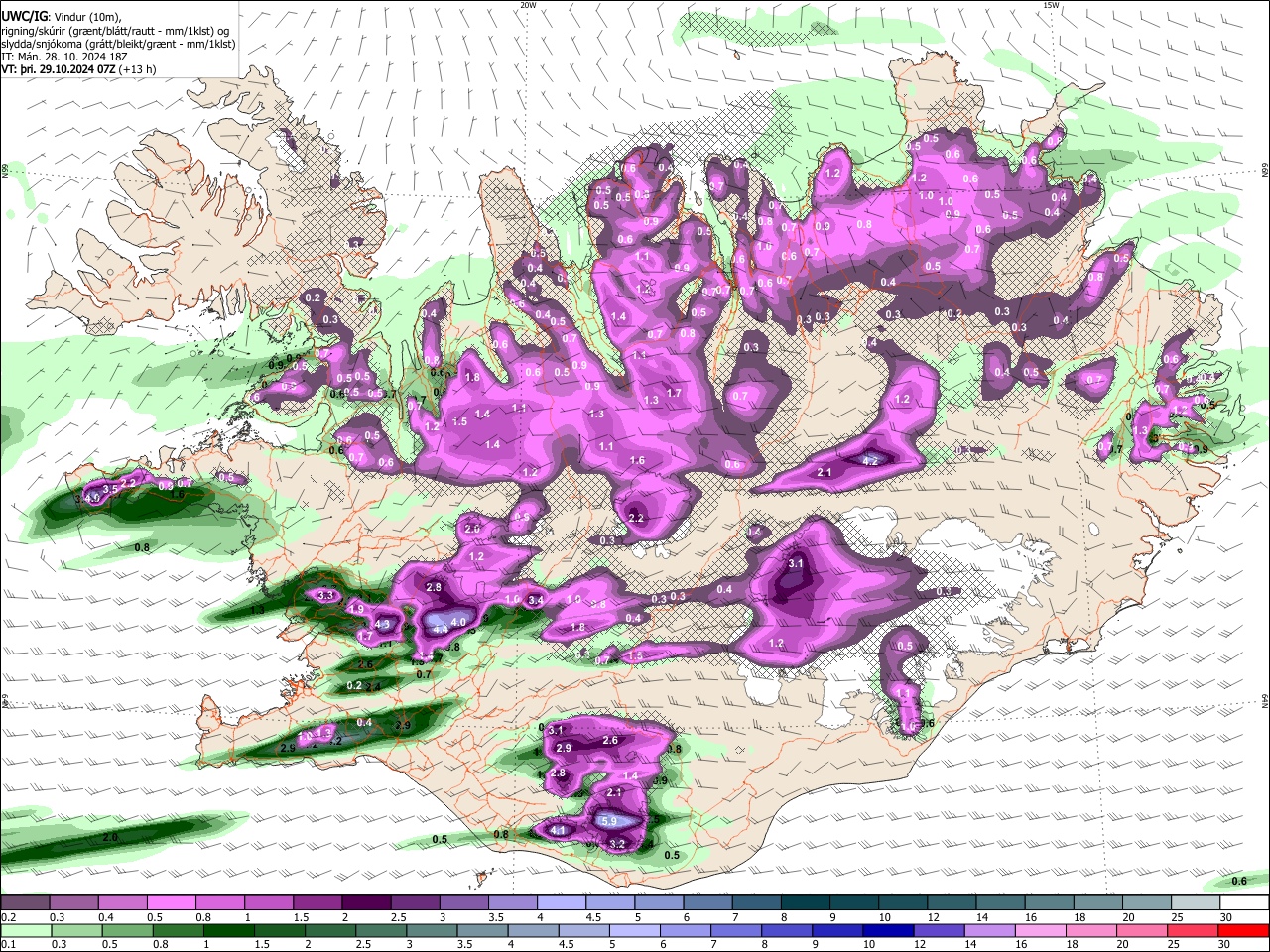Click the "3.3" map value
Image resolution: width=1270 pixels, height=952 pixels.
325,596
